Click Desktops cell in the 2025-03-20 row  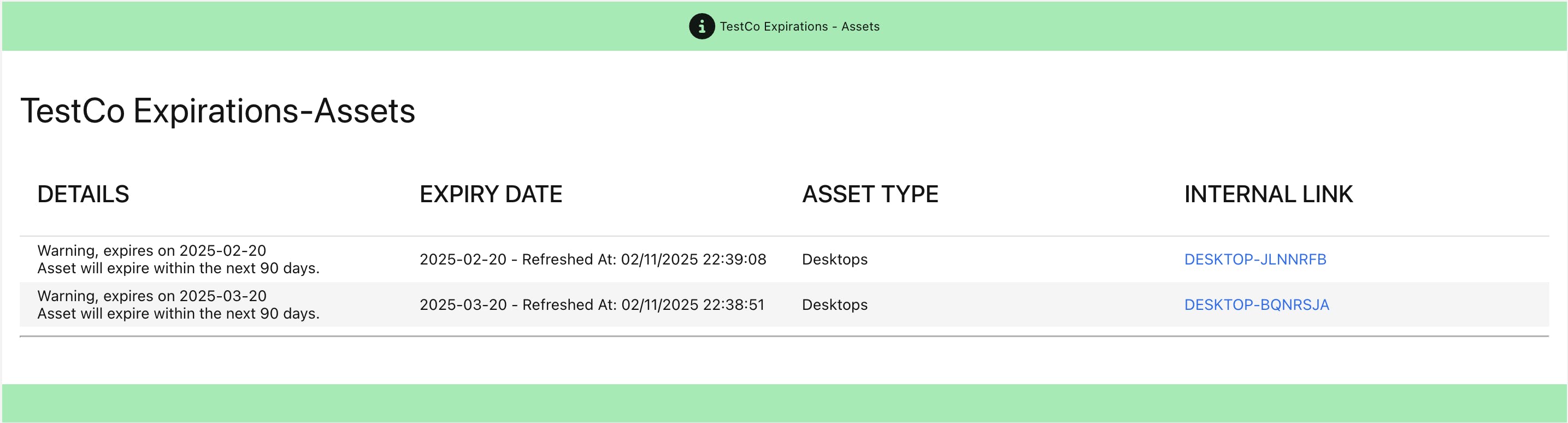click(x=834, y=304)
